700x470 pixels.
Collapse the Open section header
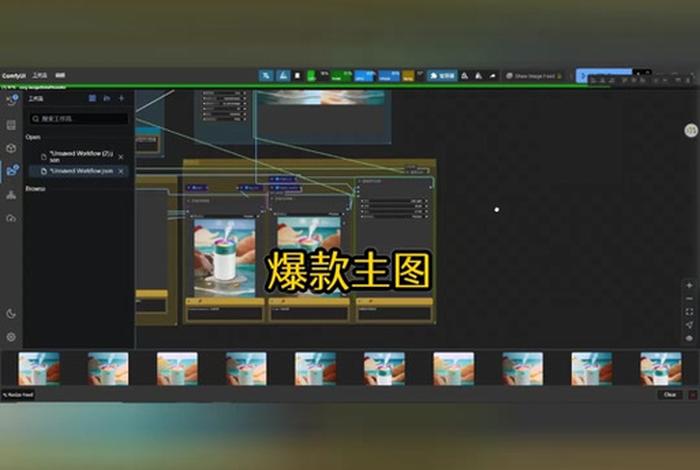(33, 137)
